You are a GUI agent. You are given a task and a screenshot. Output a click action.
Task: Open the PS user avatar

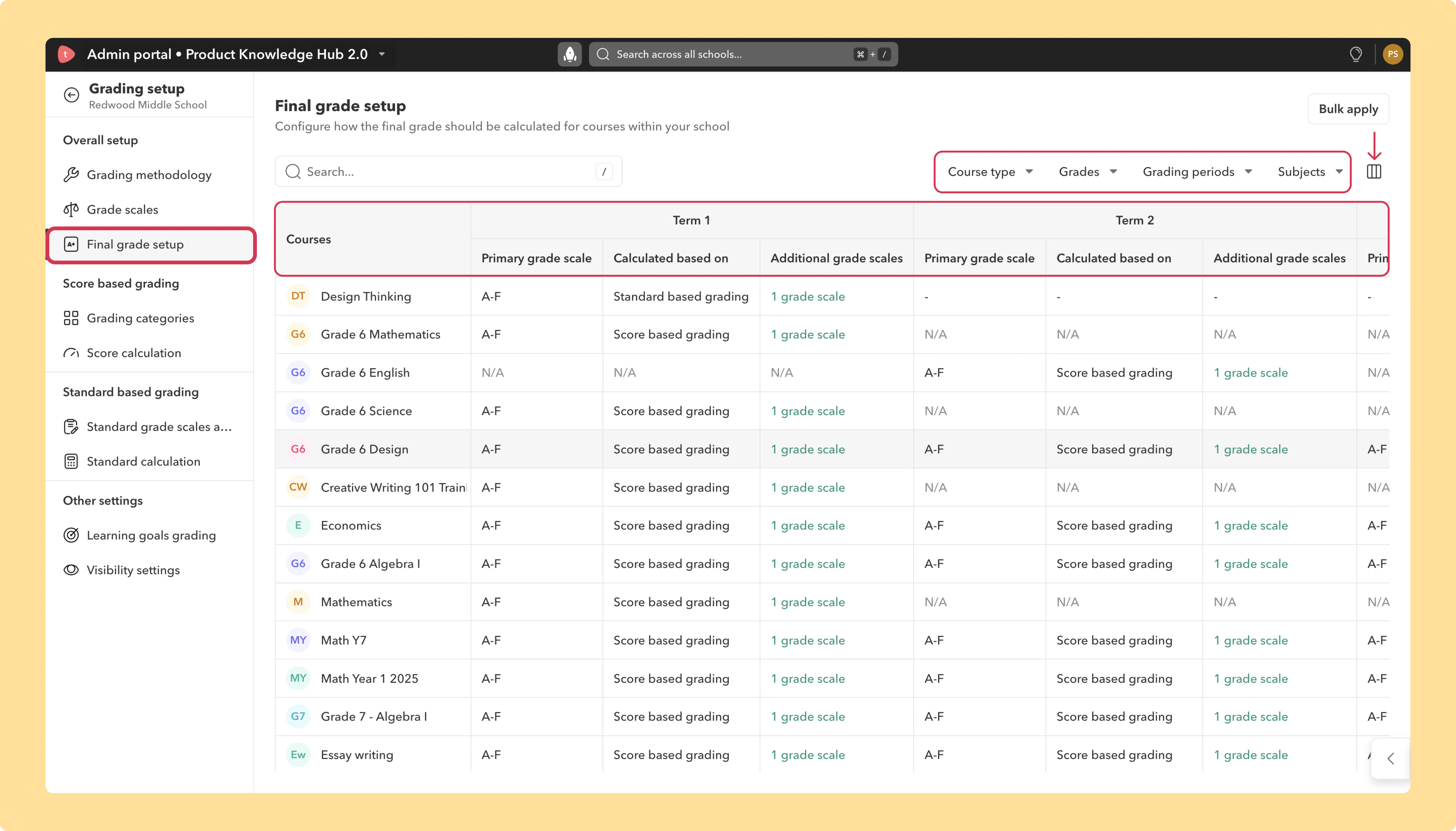1393,54
